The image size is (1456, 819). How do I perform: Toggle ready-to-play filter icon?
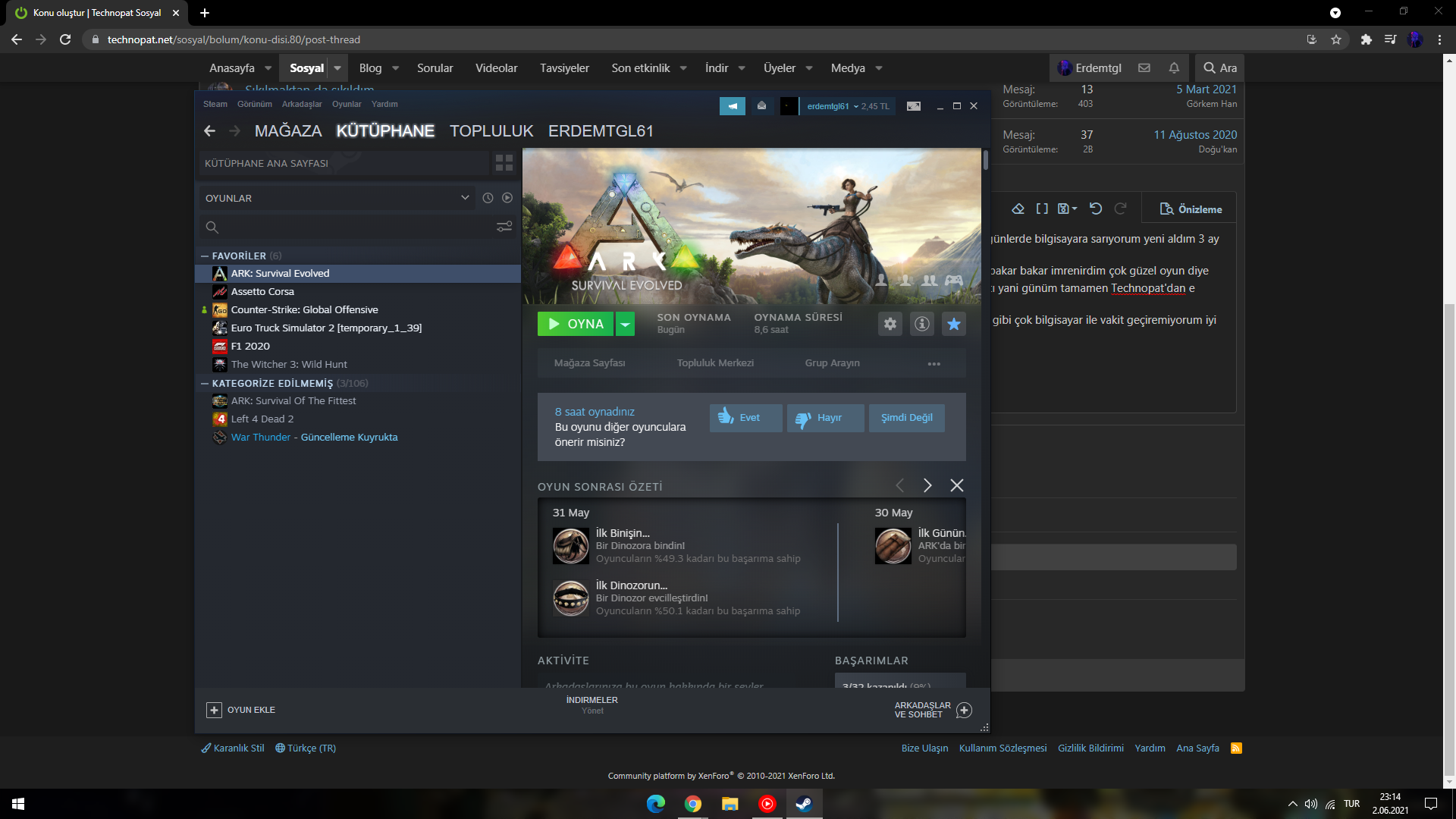[x=507, y=198]
